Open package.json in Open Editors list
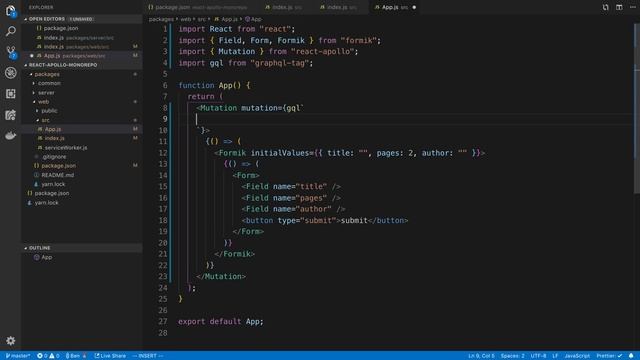The height and width of the screenshot is (360, 640). pyautogui.click(x=82, y=28)
